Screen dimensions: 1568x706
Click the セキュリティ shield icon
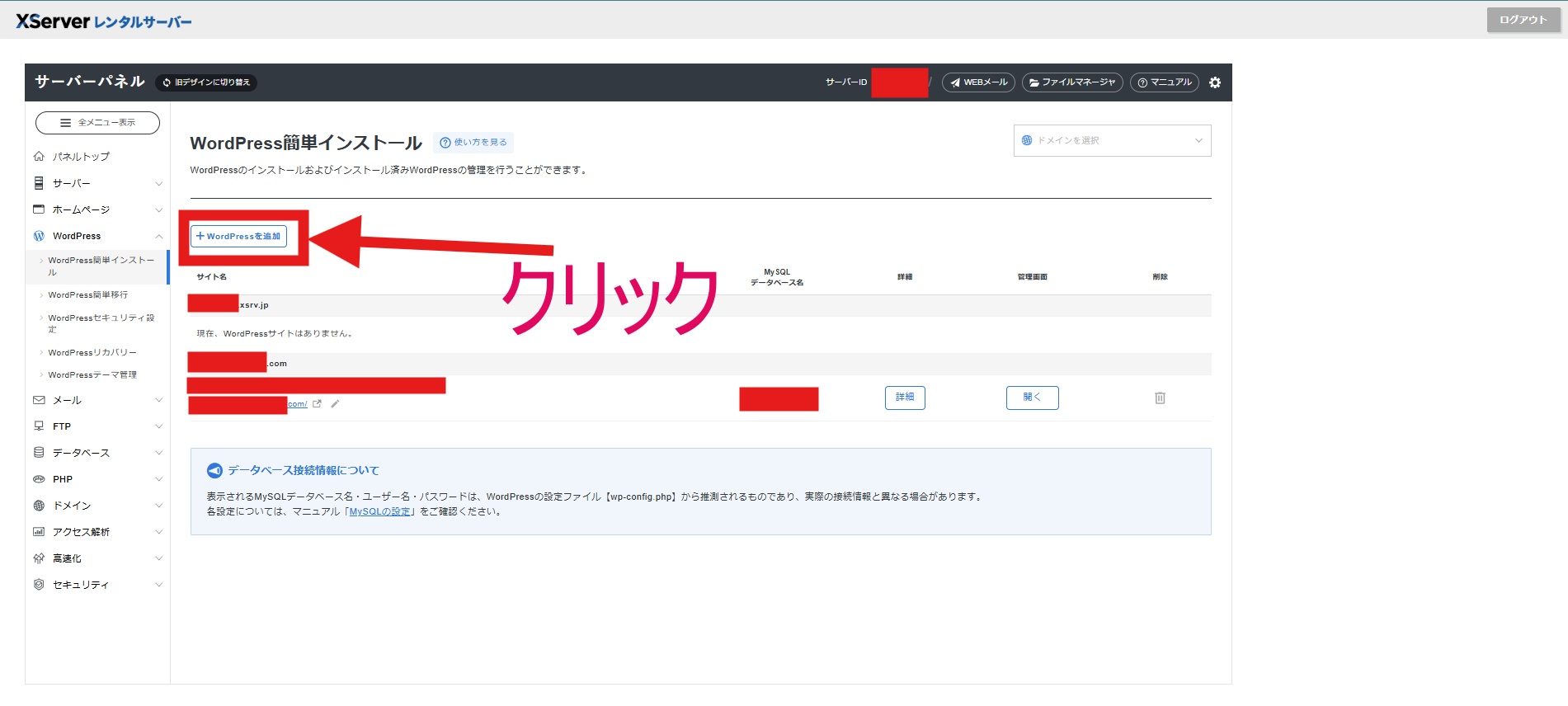tap(39, 585)
